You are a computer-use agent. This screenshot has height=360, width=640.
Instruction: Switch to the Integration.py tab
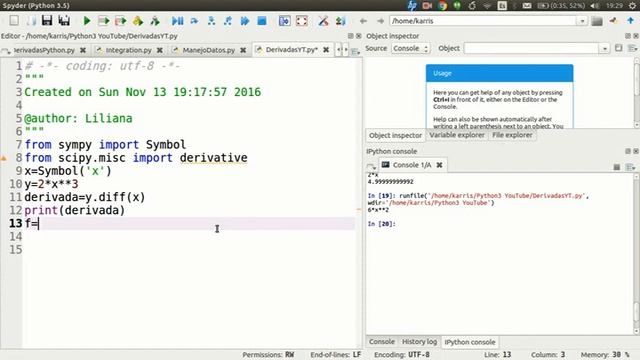[128, 50]
